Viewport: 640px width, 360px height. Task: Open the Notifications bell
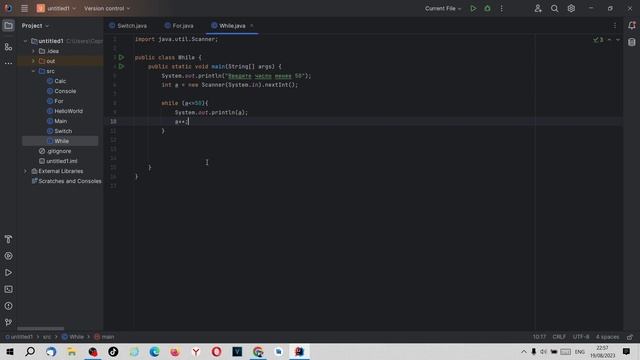(631, 25)
